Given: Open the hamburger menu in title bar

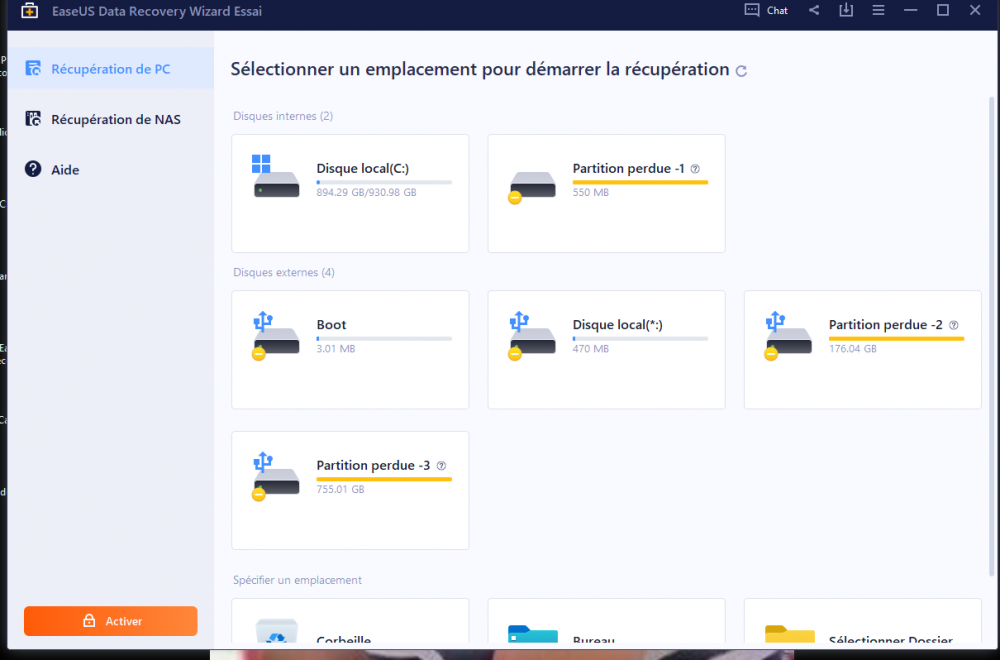Looking at the screenshot, I should point(878,10).
